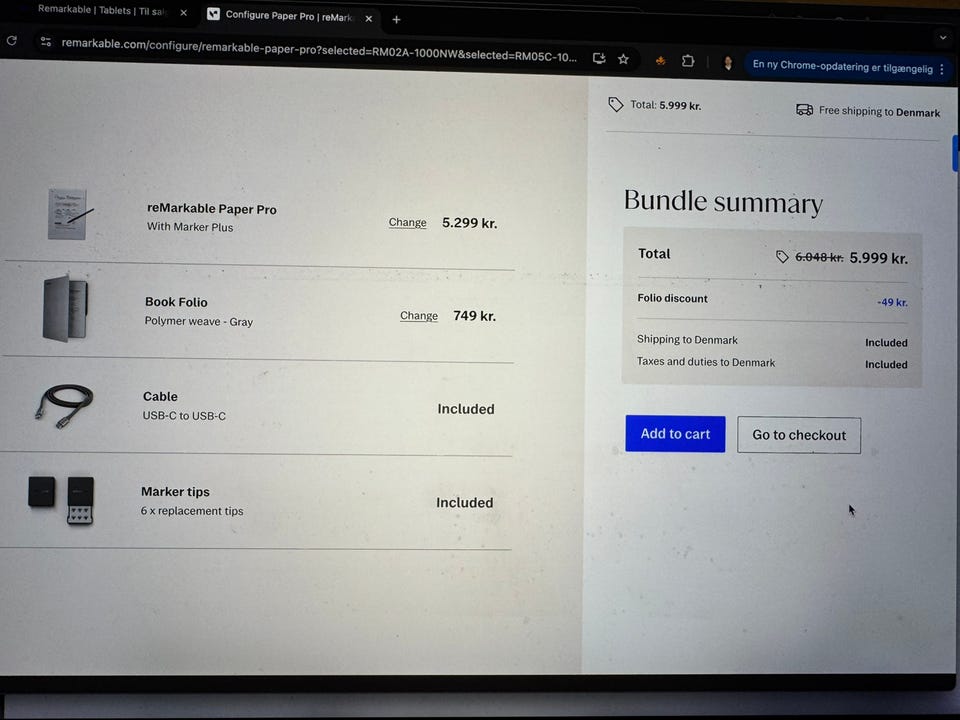Click the URL address bar
This screenshot has width=960, height=720.
(x=319, y=50)
